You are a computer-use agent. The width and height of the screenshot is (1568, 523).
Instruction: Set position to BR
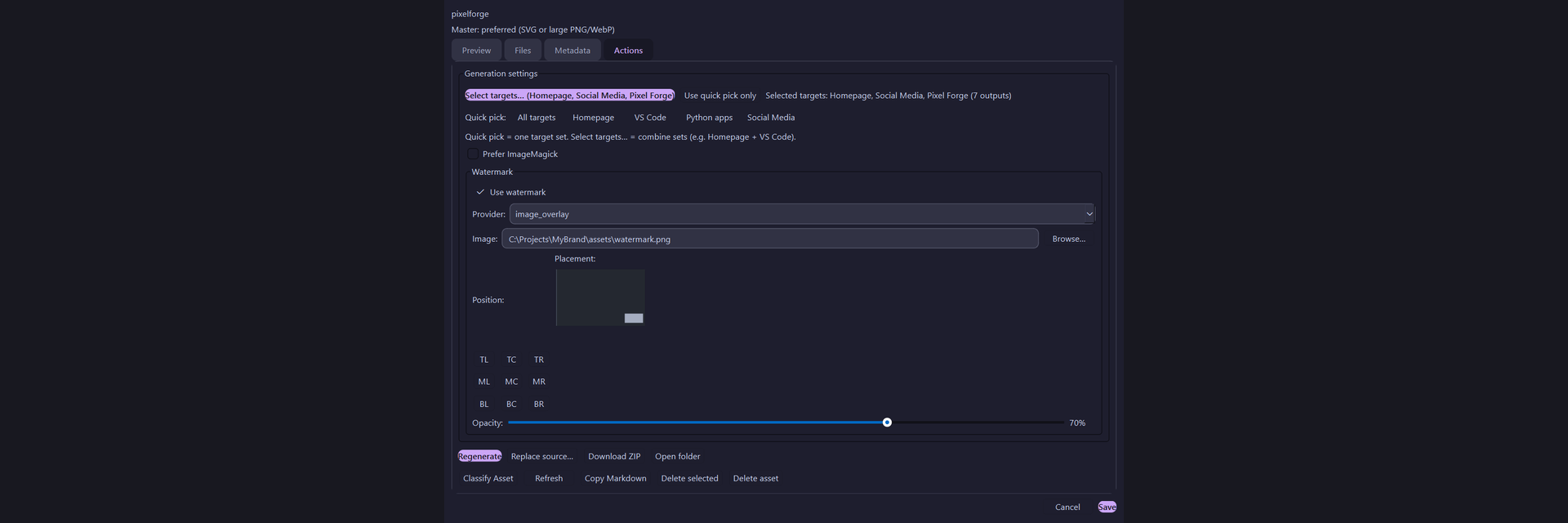(x=539, y=404)
